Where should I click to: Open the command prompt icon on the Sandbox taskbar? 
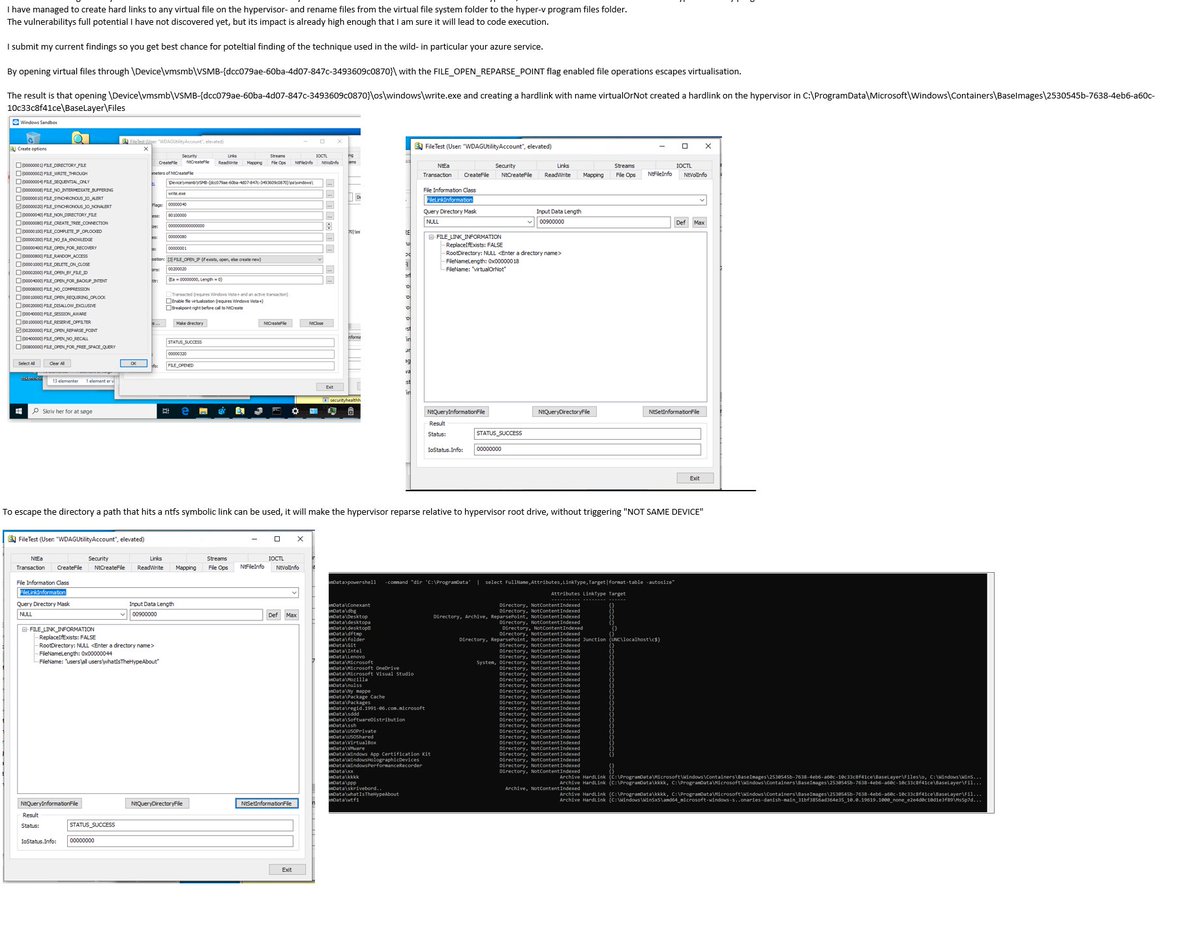pos(276,411)
